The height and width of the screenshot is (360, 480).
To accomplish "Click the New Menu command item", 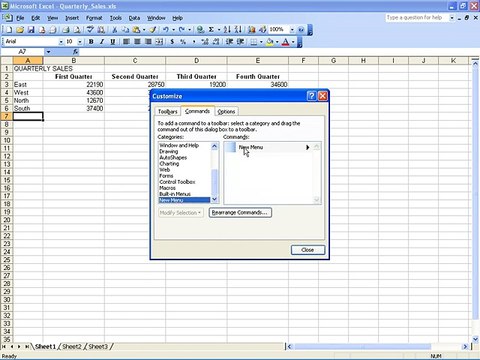I will point(268,147).
